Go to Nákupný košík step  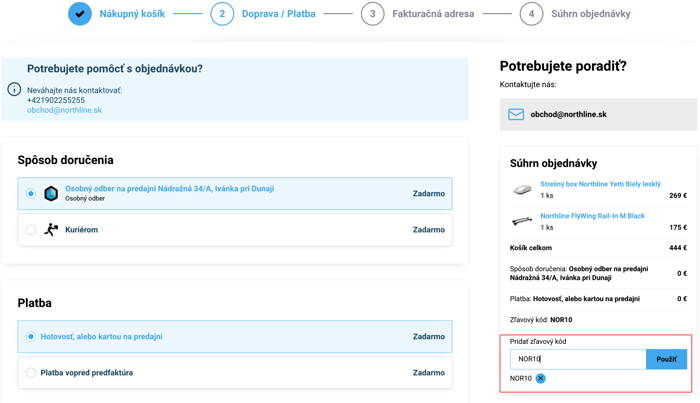(132, 14)
